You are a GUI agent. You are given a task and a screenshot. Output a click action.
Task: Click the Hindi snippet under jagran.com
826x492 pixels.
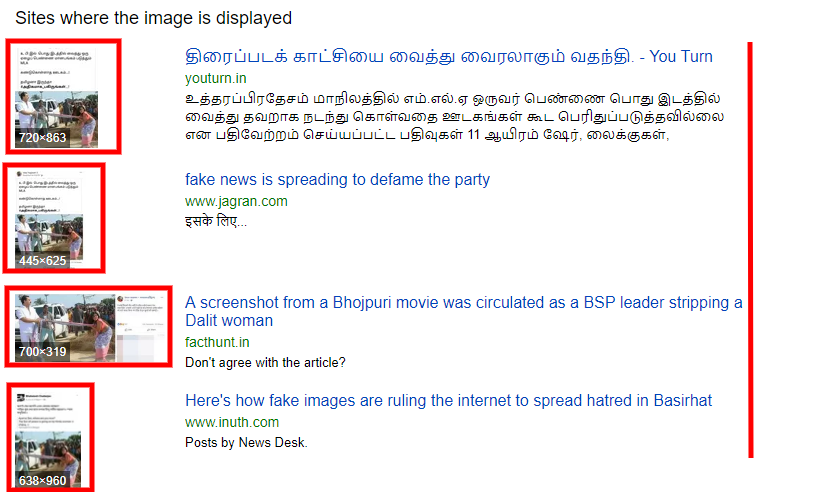(215, 221)
